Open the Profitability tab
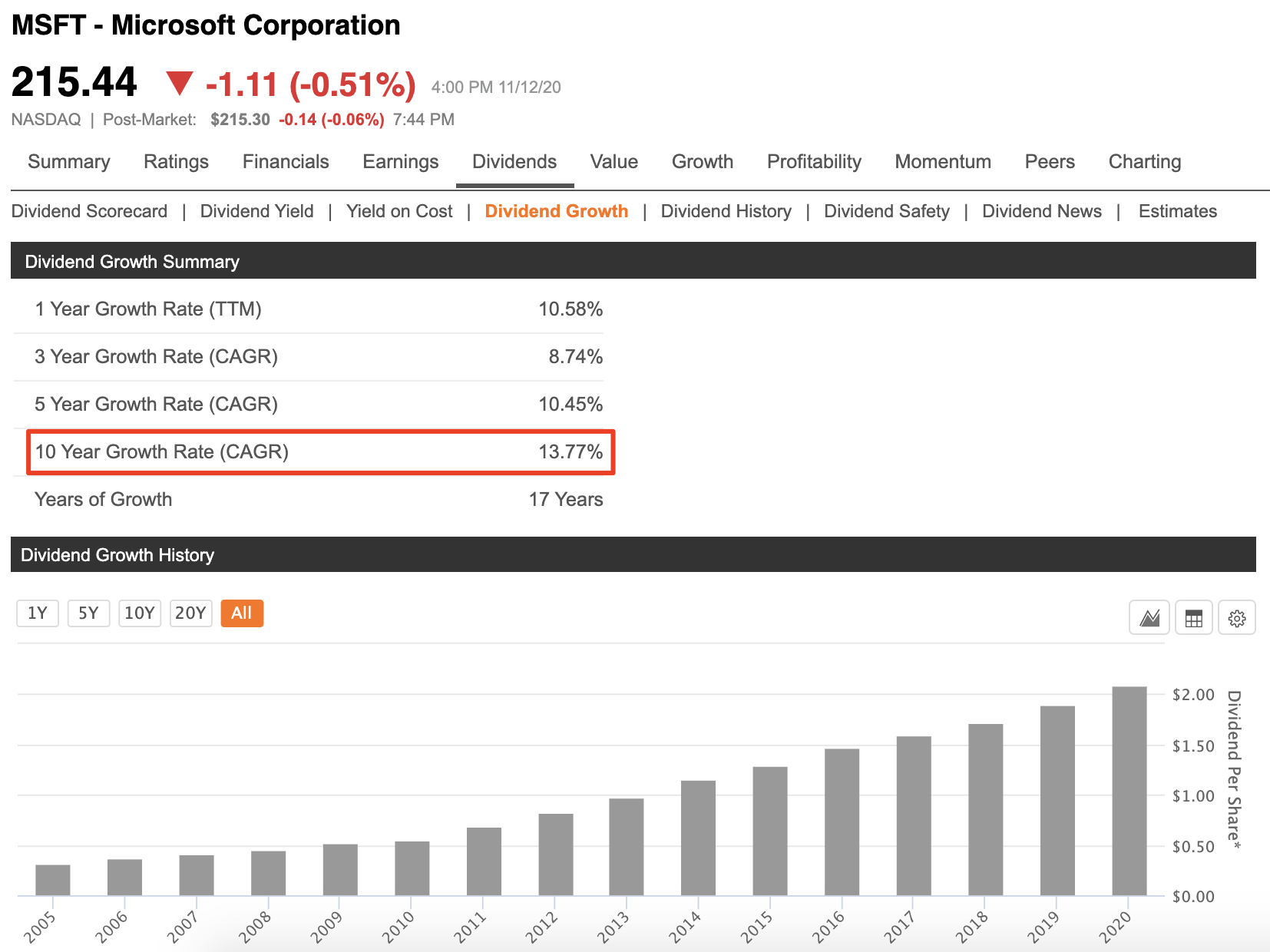The height and width of the screenshot is (952, 1270). coord(814,161)
